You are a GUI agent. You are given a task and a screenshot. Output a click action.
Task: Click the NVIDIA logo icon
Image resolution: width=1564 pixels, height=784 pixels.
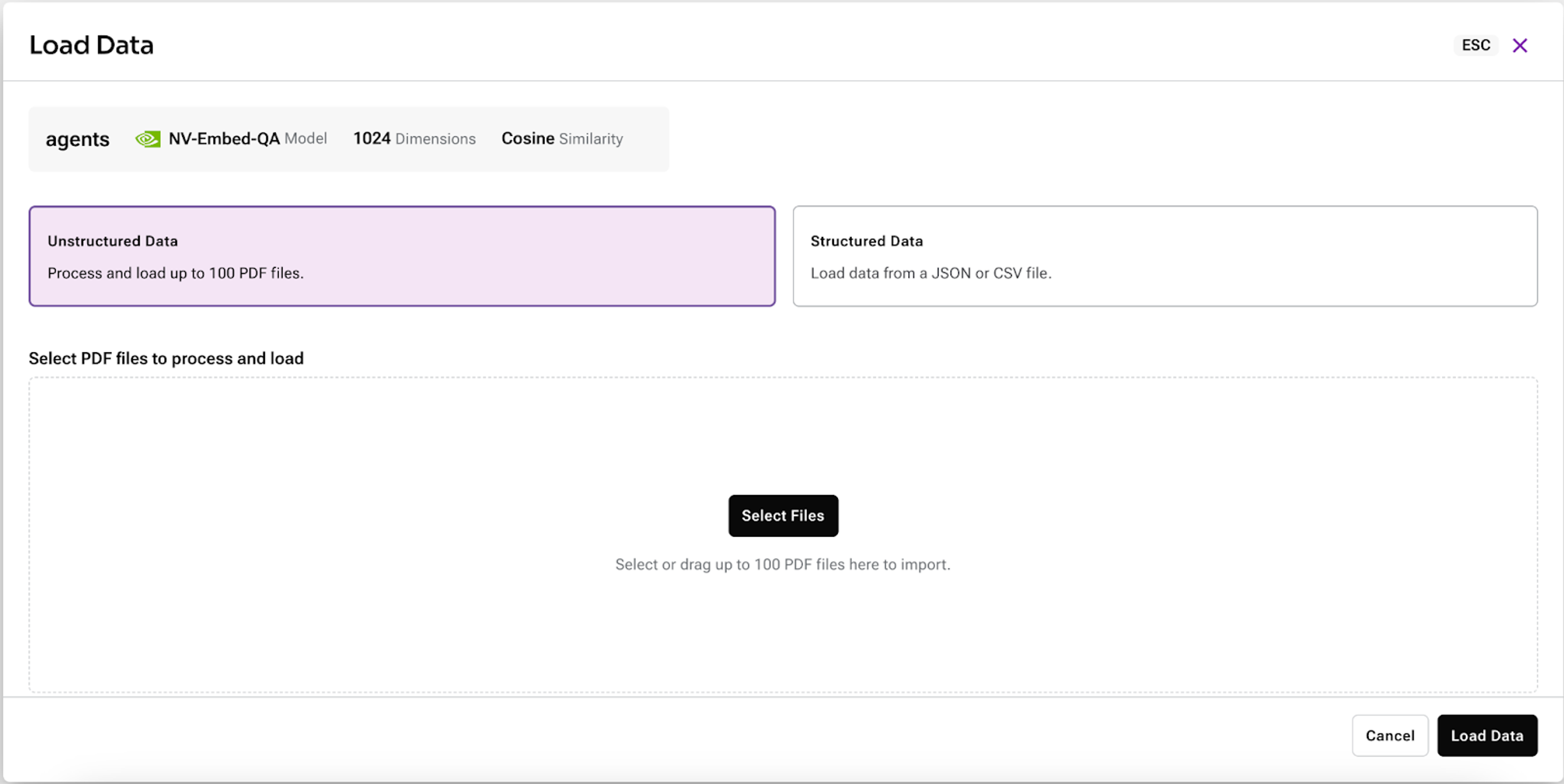pos(147,139)
